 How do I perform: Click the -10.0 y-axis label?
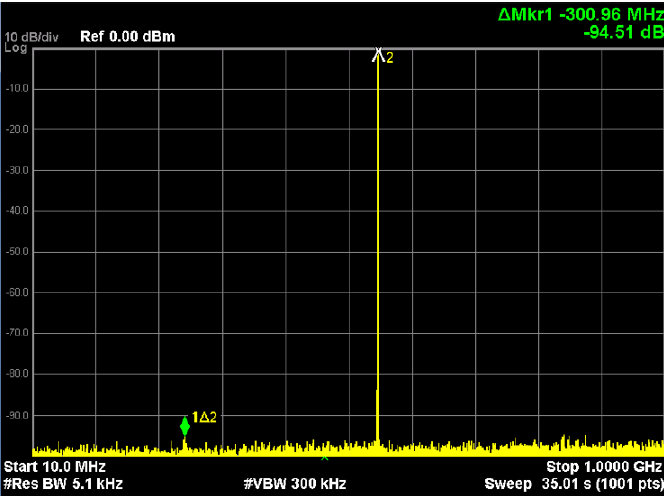[17, 89]
